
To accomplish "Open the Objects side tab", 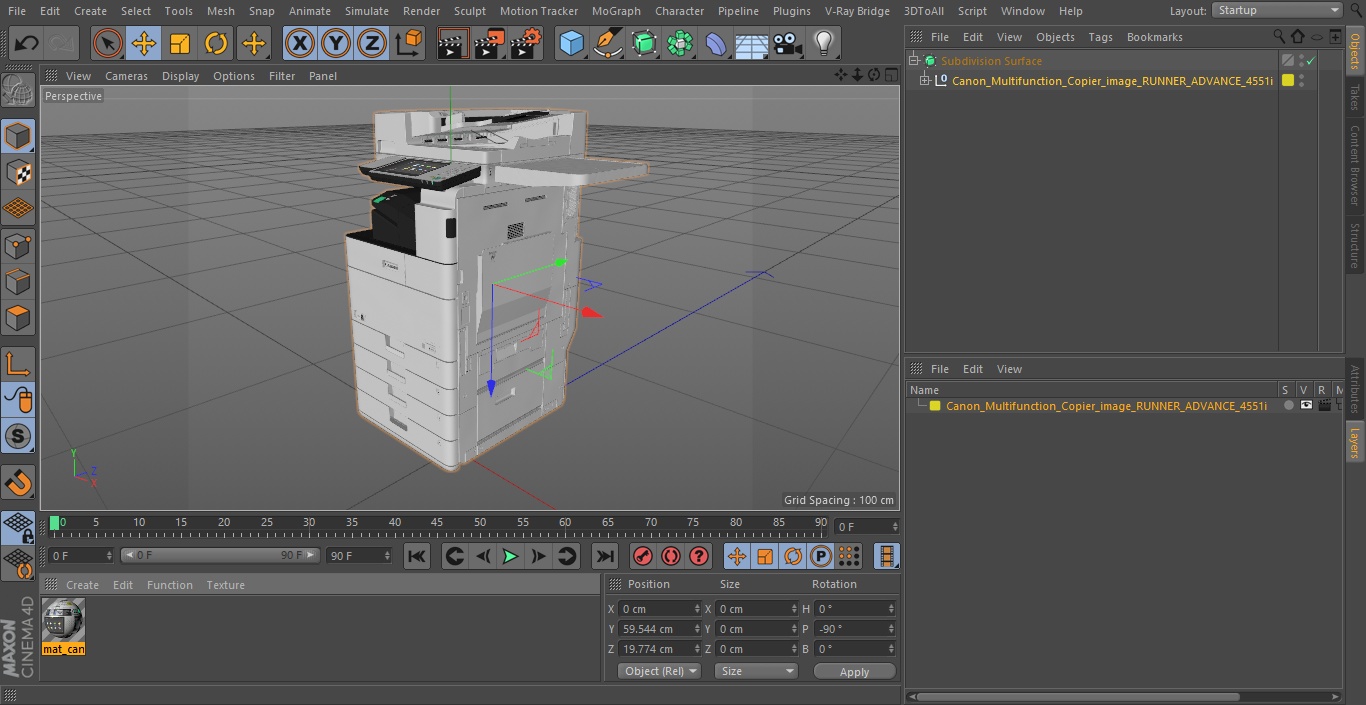I will (x=1355, y=51).
